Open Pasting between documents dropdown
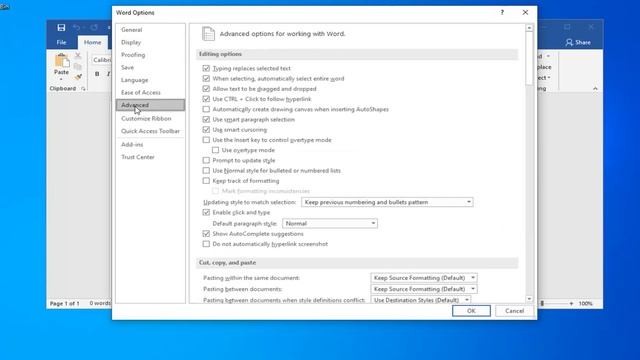This screenshot has height=360, width=640. click(424, 289)
